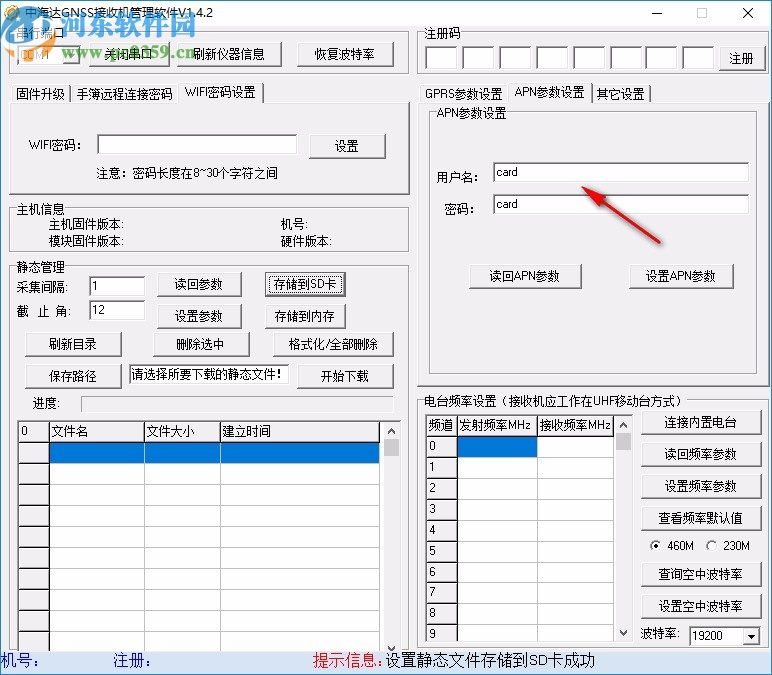Focus the WIFI密码 input field
This screenshot has height=675, width=772.
pyautogui.click(x=197, y=145)
